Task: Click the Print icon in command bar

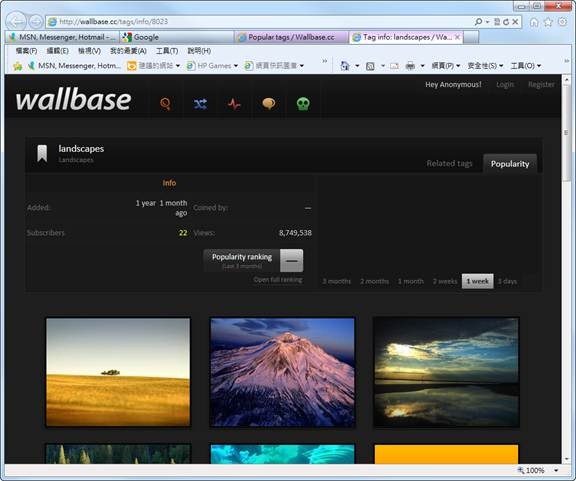Action: [x=410, y=66]
